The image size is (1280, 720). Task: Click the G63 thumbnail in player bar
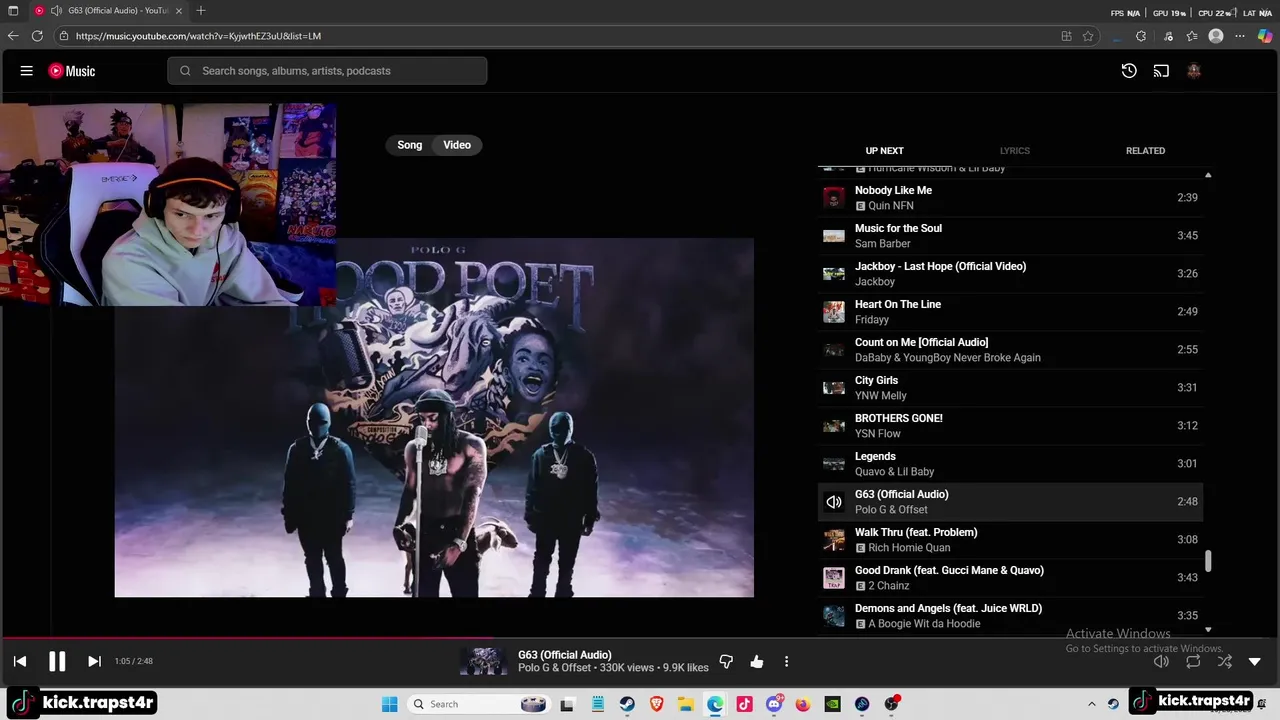[483, 661]
